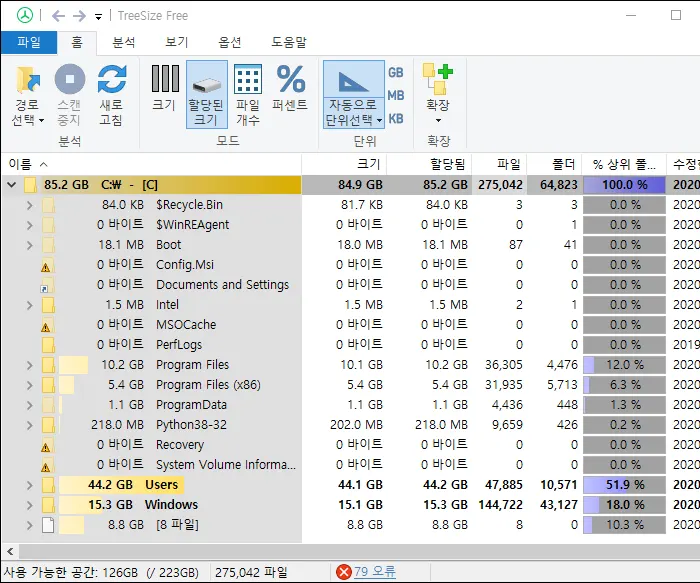Click the Users folder icon
This screenshot has width=700, height=583.
[48, 485]
